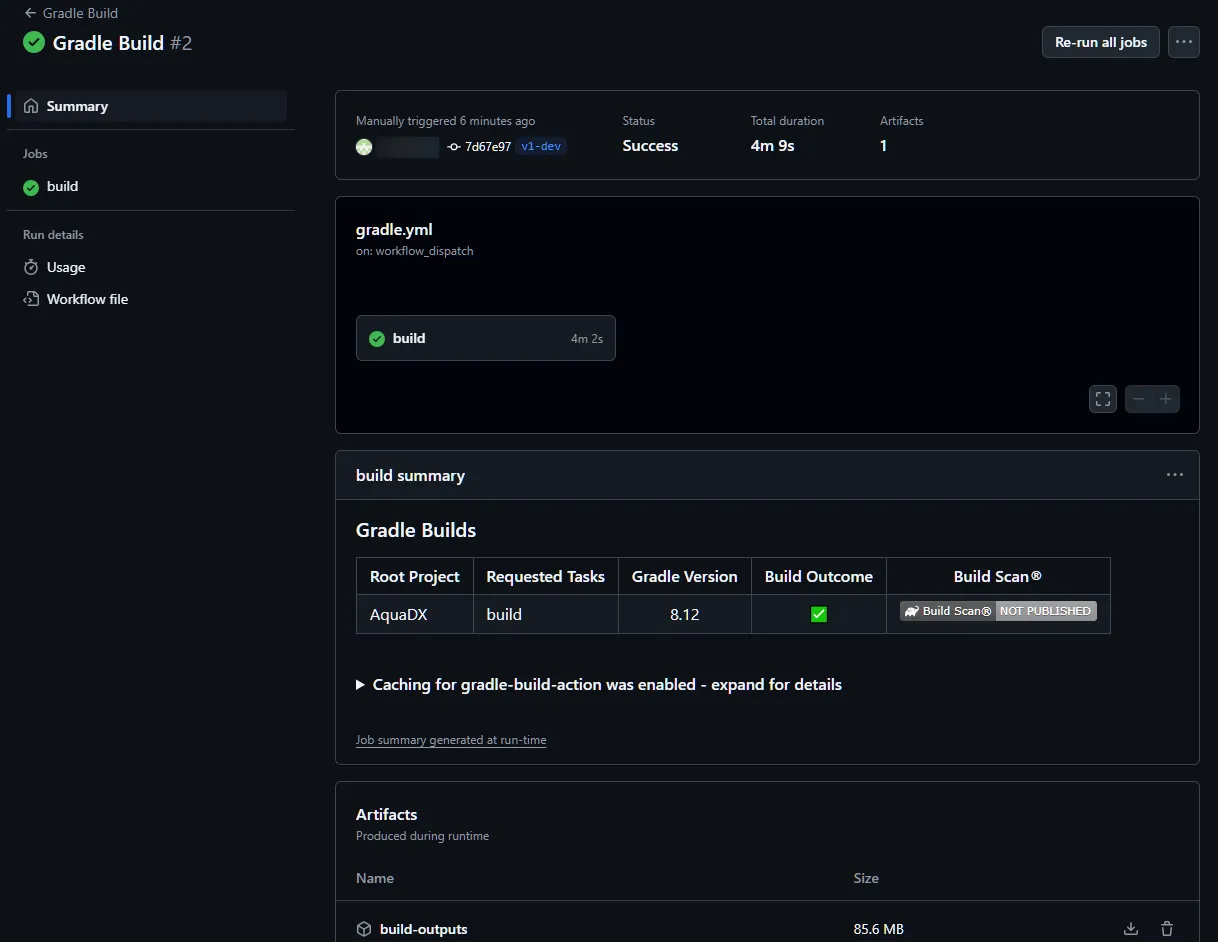Open the build job in sidebar

[x=62, y=187]
